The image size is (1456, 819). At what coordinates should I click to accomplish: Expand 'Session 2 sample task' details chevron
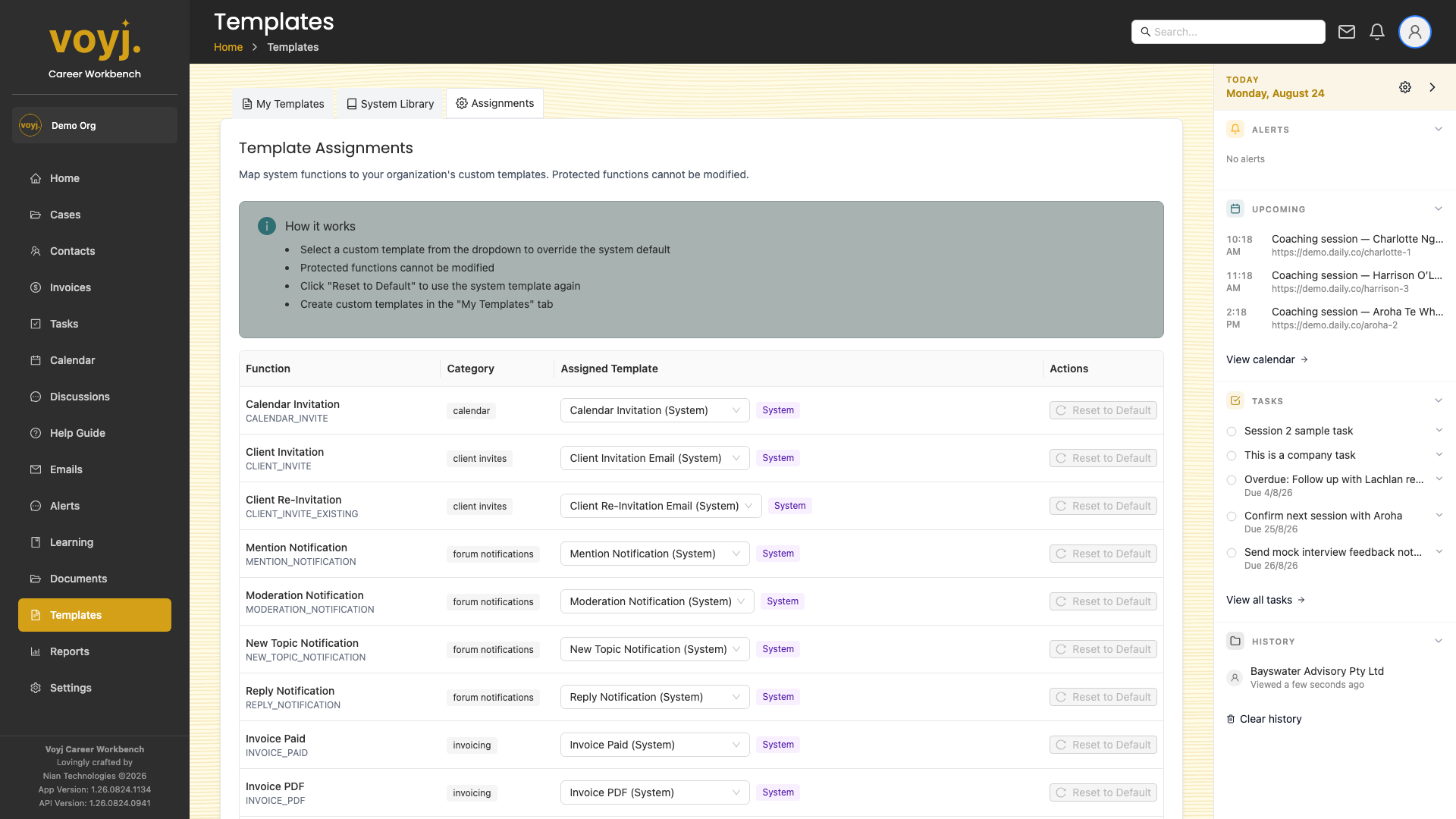point(1439,431)
